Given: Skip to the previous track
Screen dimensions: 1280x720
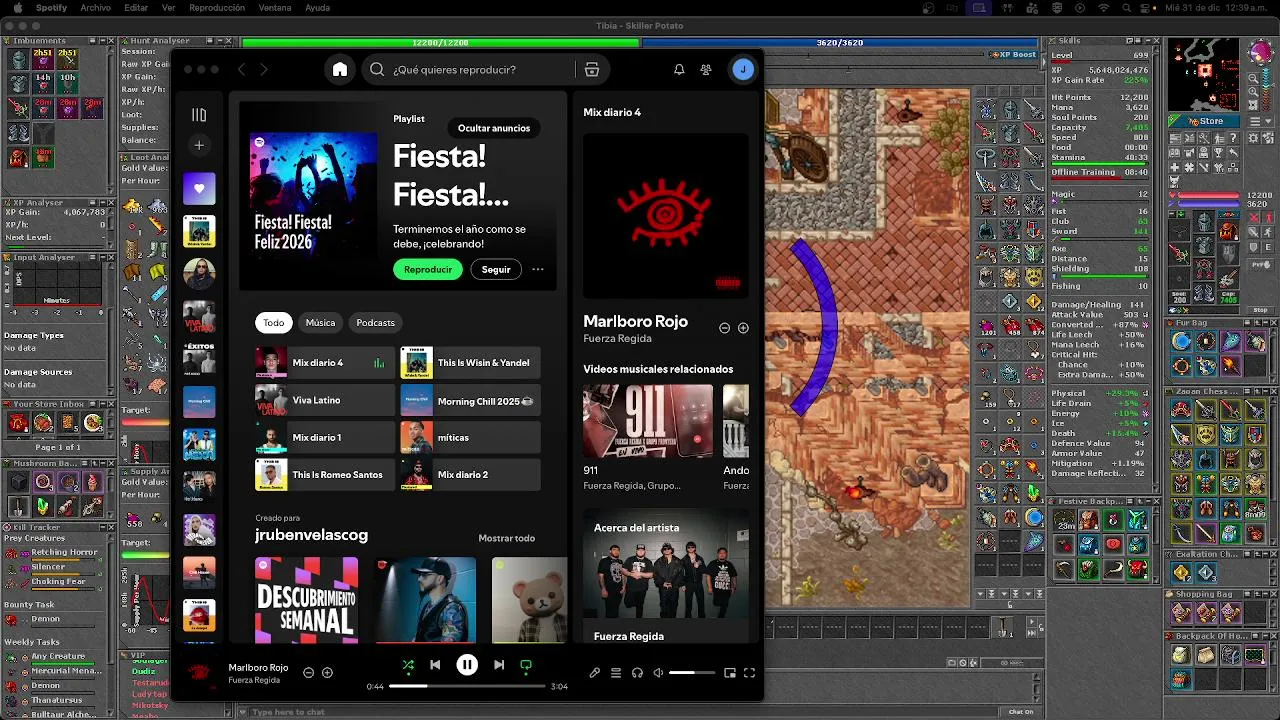Looking at the screenshot, I should [x=435, y=665].
